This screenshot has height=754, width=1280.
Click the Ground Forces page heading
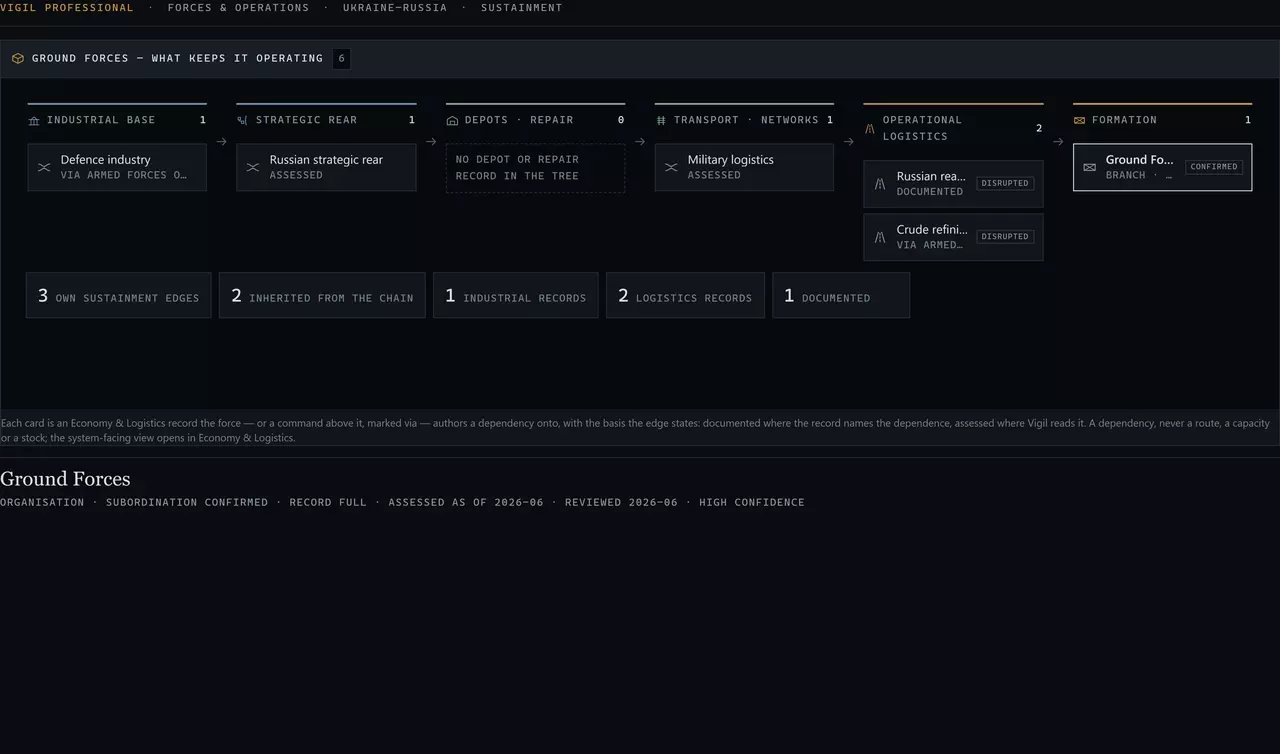[65, 479]
